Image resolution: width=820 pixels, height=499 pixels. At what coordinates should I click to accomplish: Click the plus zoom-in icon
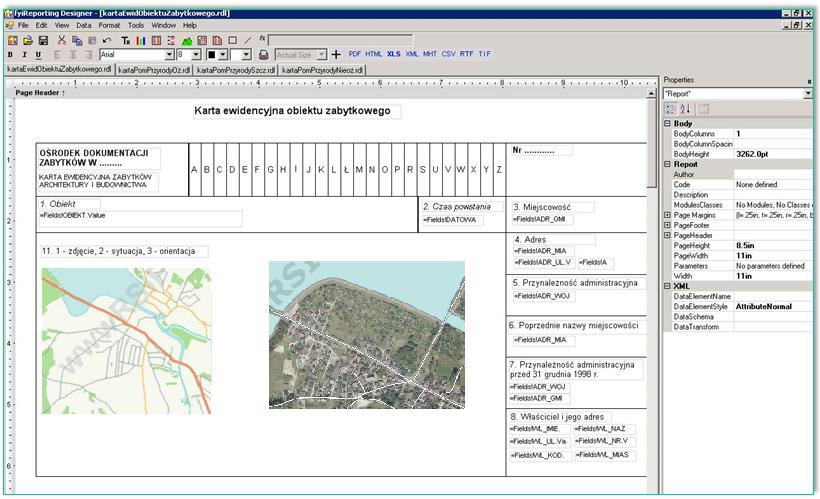[336, 54]
